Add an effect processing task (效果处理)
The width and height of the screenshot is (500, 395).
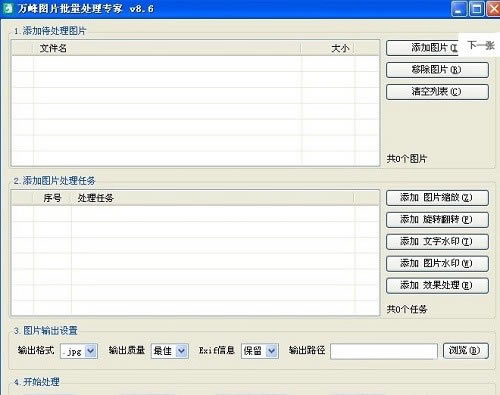[437, 286]
